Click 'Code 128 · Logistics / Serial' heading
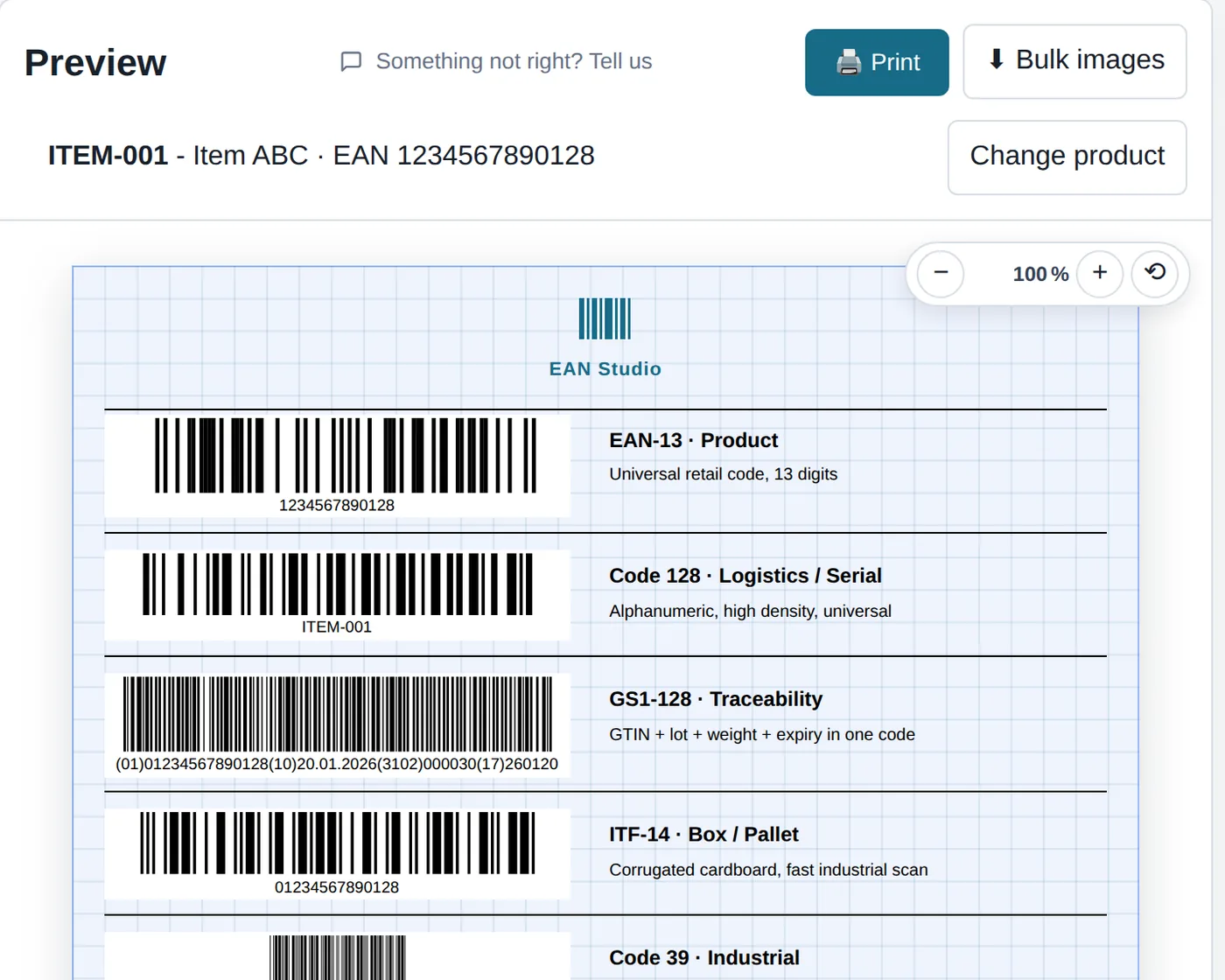 [745, 576]
